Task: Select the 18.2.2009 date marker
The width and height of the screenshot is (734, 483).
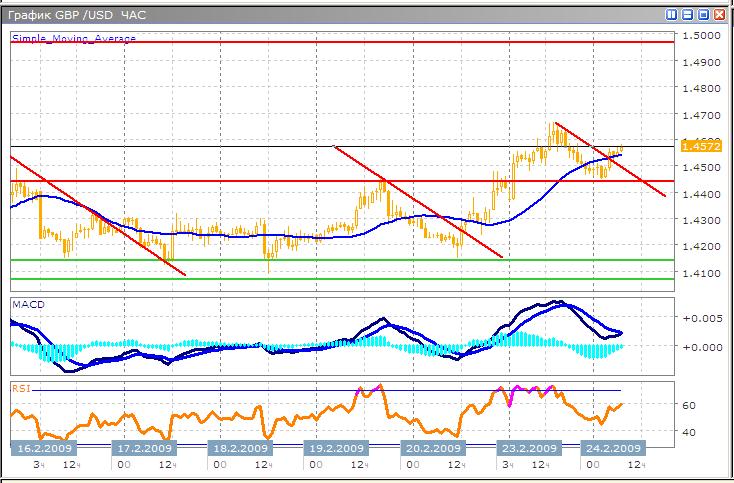Action: [236, 448]
